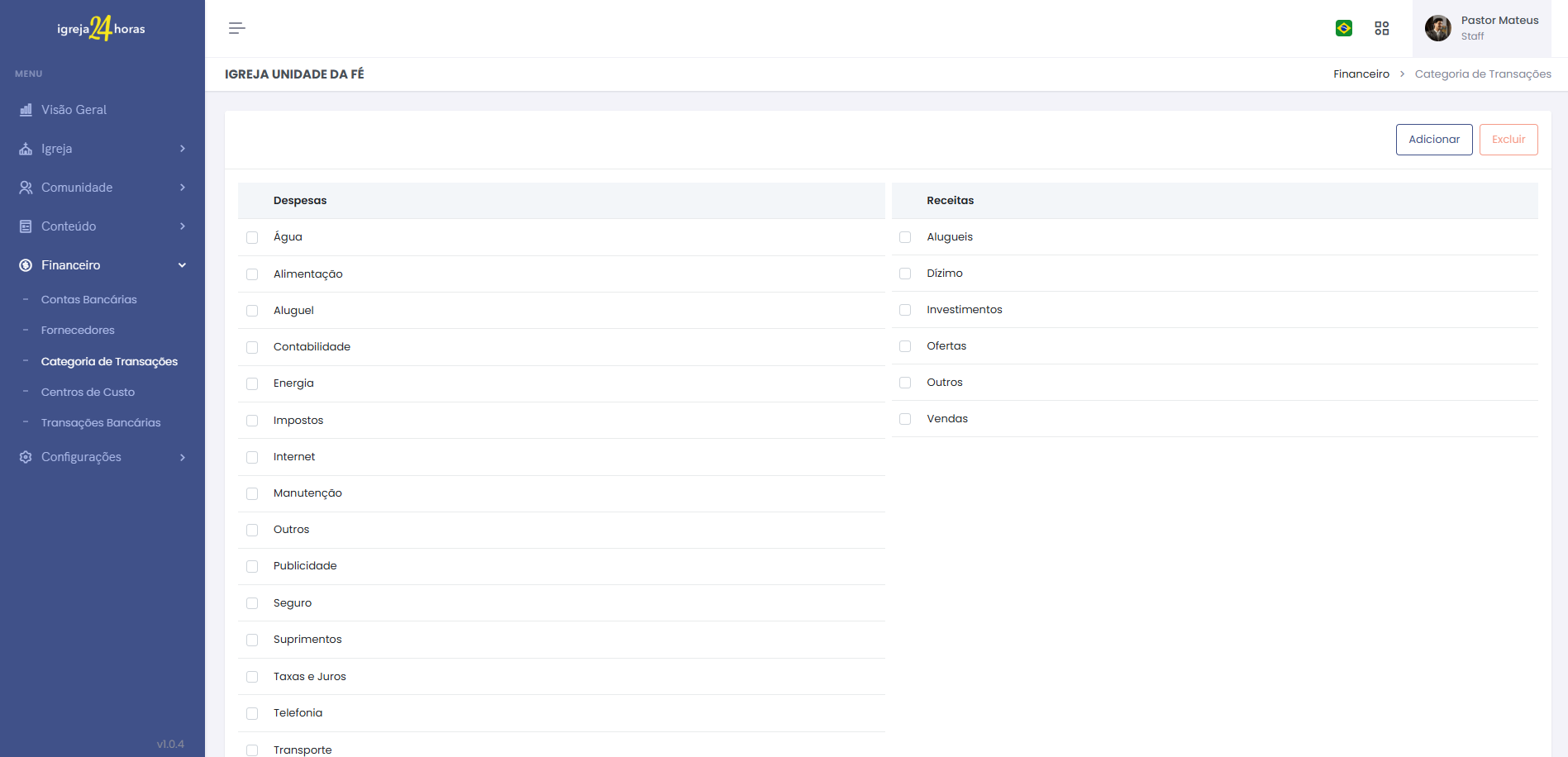
Task: Click Pastor Mateus profile avatar
Action: [x=1437, y=28]
